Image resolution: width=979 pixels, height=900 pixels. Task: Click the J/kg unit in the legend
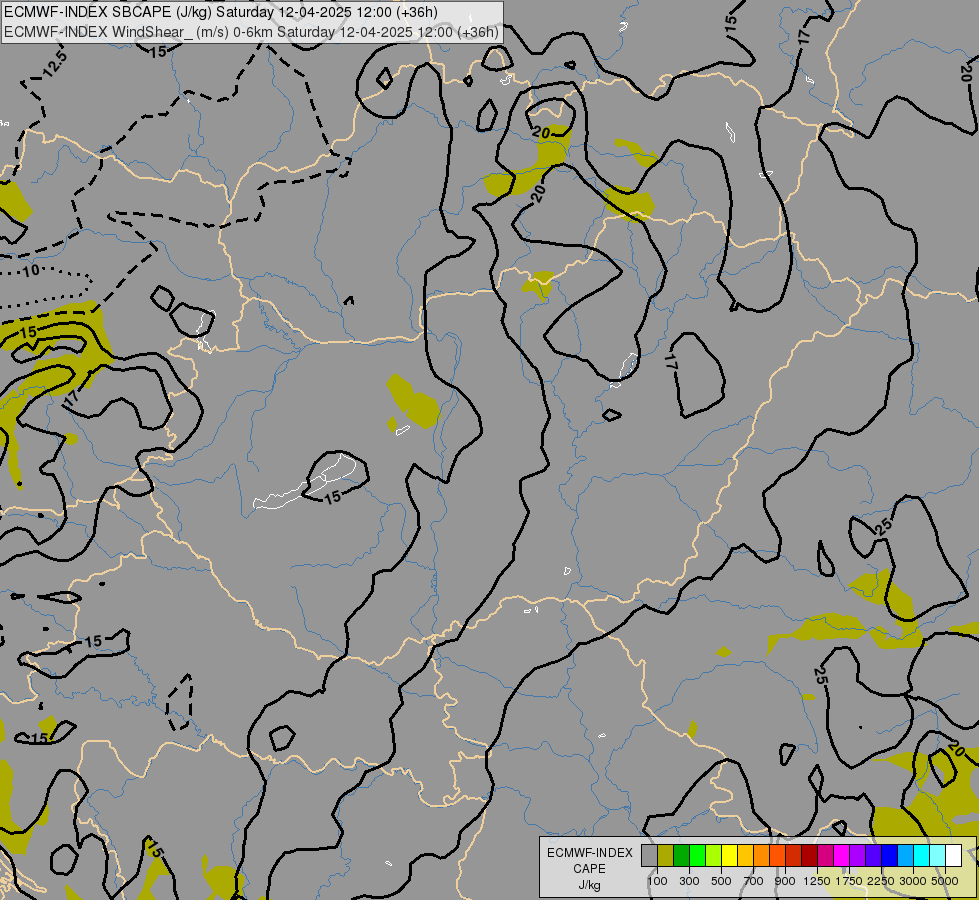(589, 885)
